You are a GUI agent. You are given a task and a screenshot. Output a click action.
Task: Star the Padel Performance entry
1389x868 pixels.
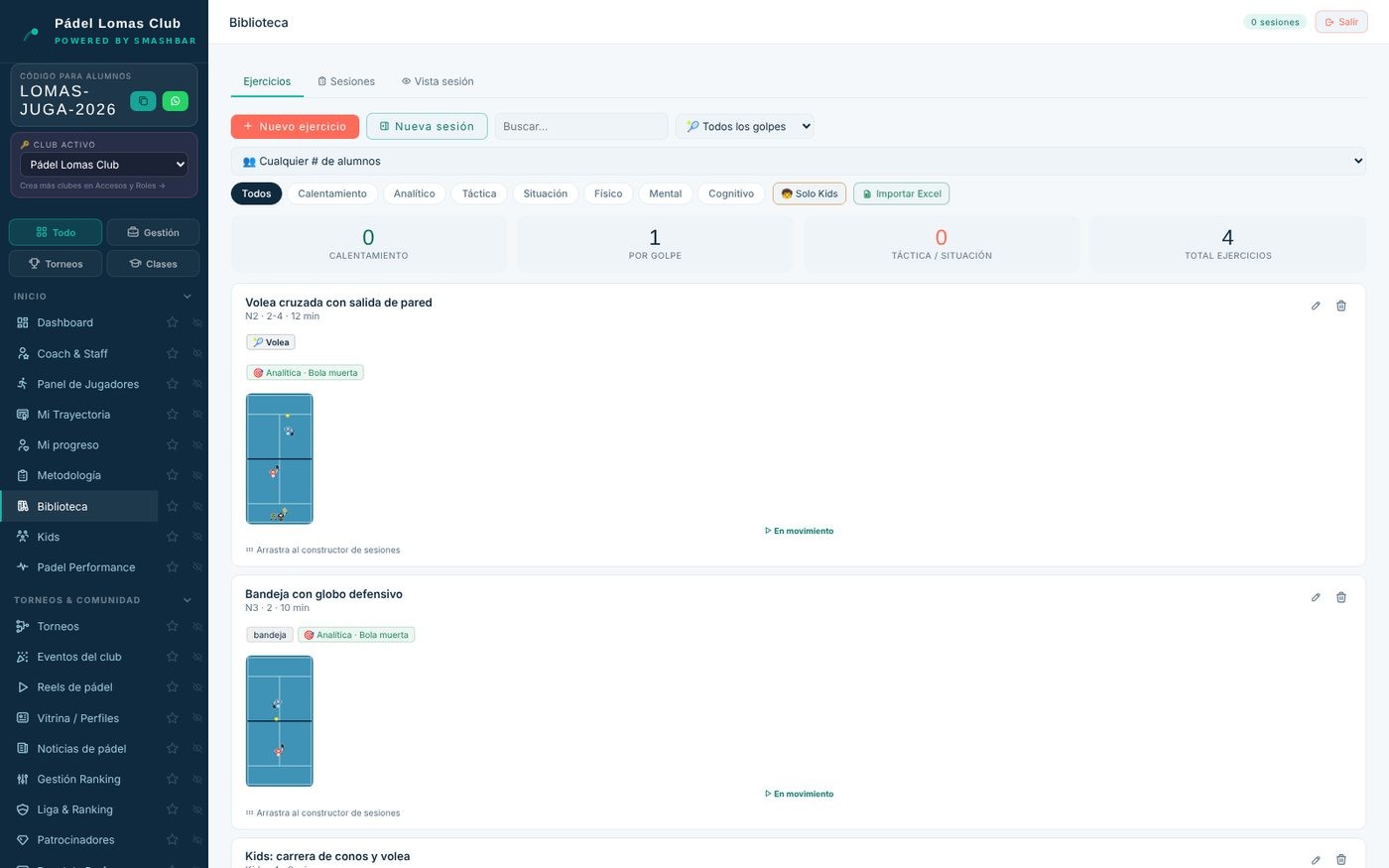172,567
